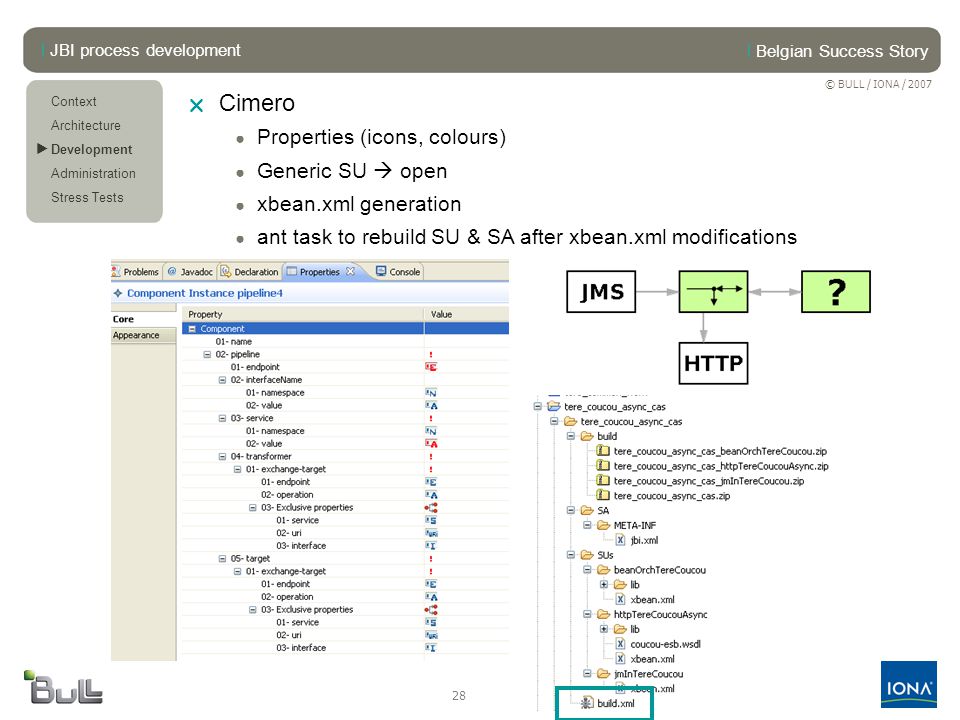Collapse the 04- transformer node
The image size is (960, 720).
click(222, 457)
